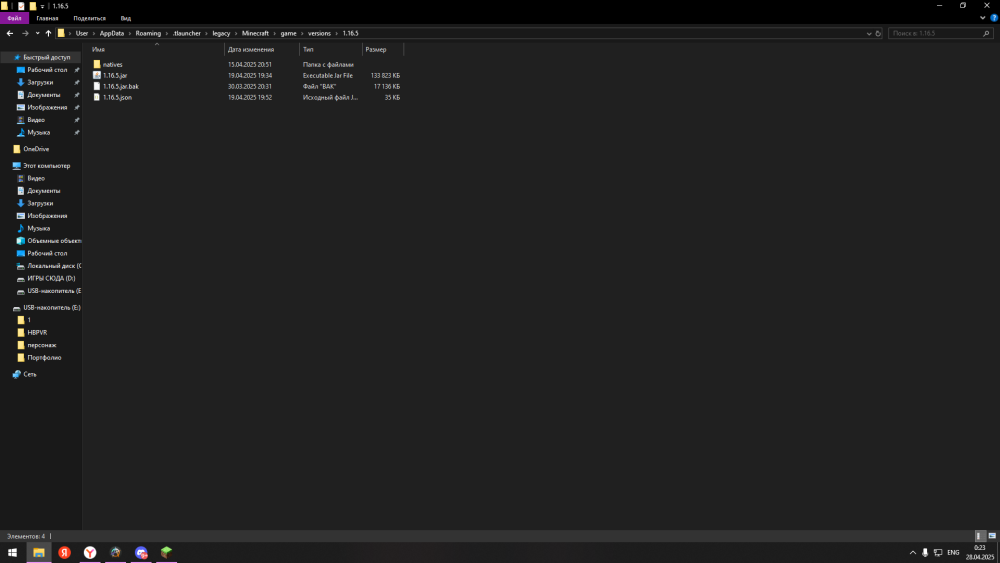Go forward in folder history
Screen dimensions: 1000x563
tap(25, 33)
